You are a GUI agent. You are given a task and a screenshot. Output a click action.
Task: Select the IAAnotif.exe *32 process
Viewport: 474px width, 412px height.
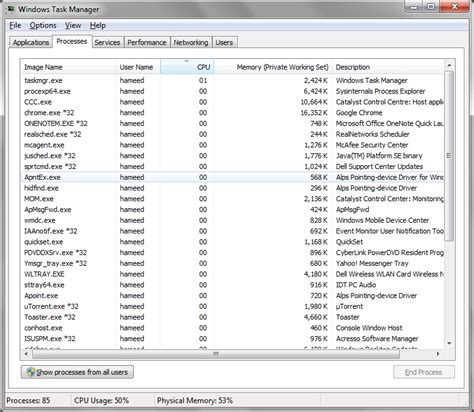coord(232,231)
